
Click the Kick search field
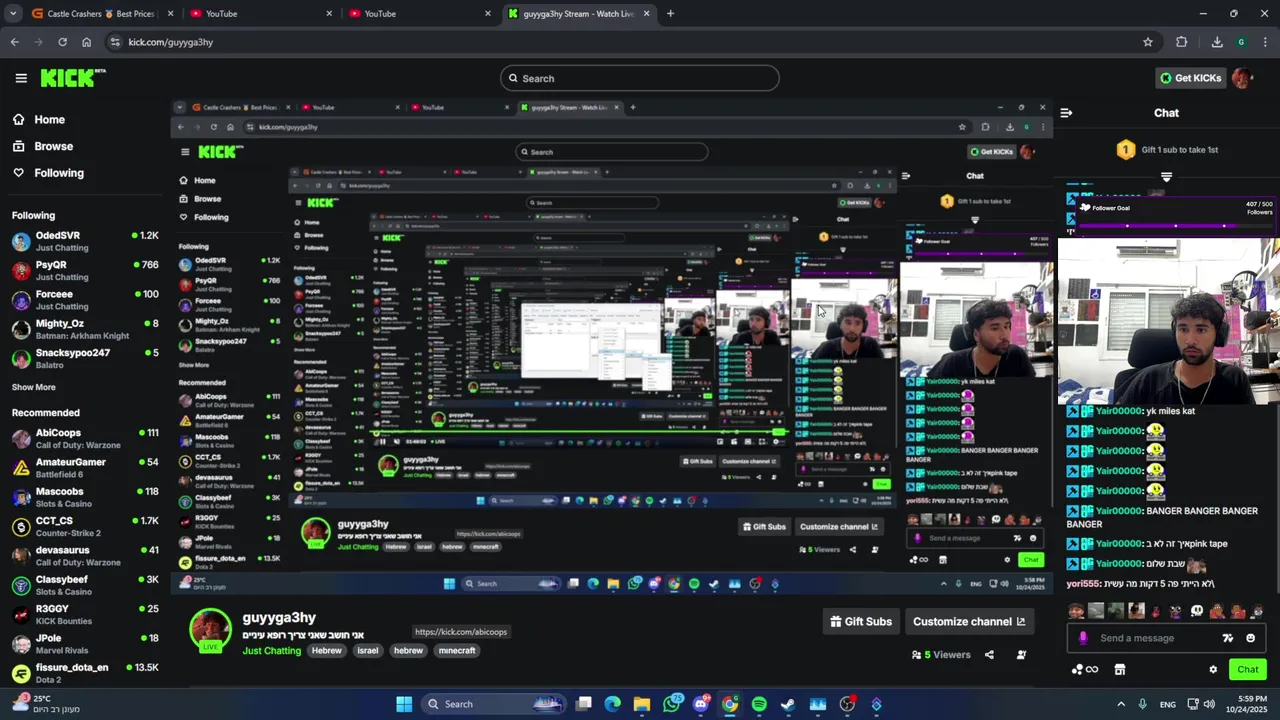click(x=640, y=78)
